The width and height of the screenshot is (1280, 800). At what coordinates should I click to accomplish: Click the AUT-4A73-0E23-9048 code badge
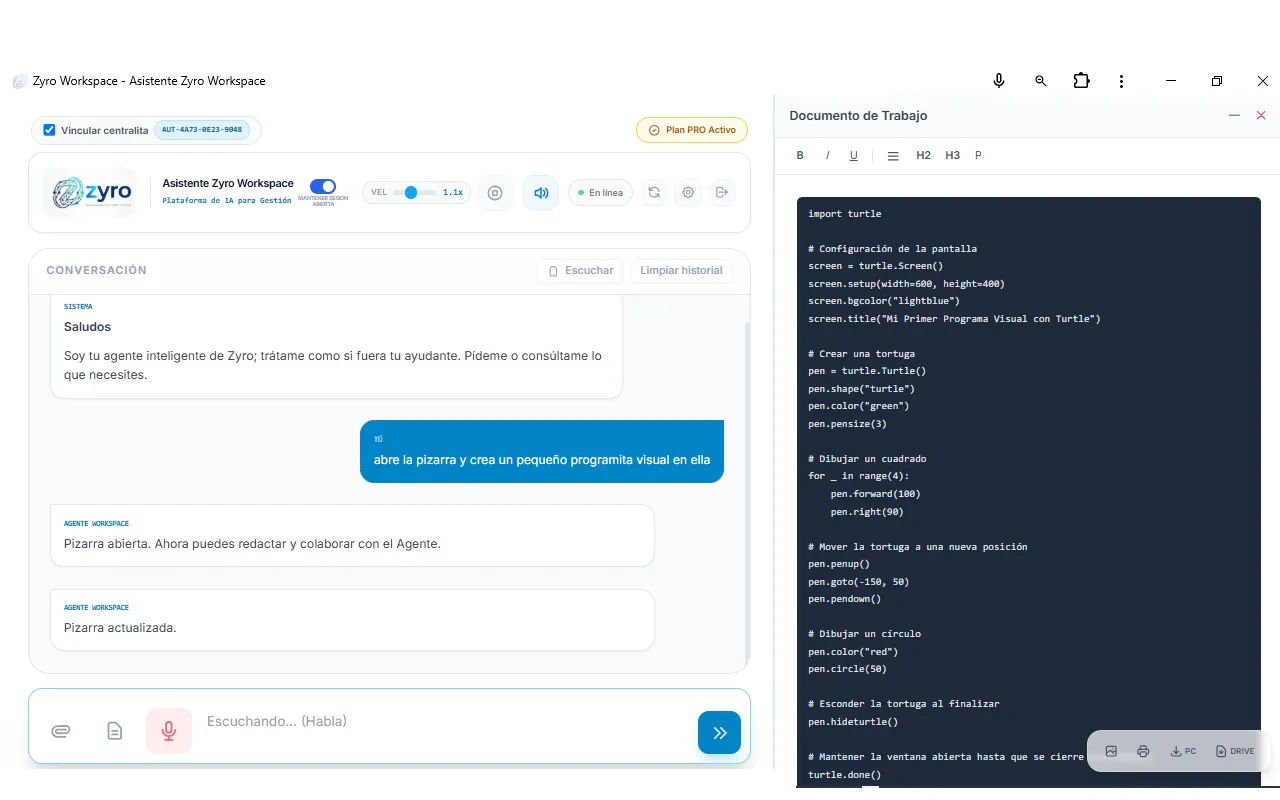(x=201, y=130)
